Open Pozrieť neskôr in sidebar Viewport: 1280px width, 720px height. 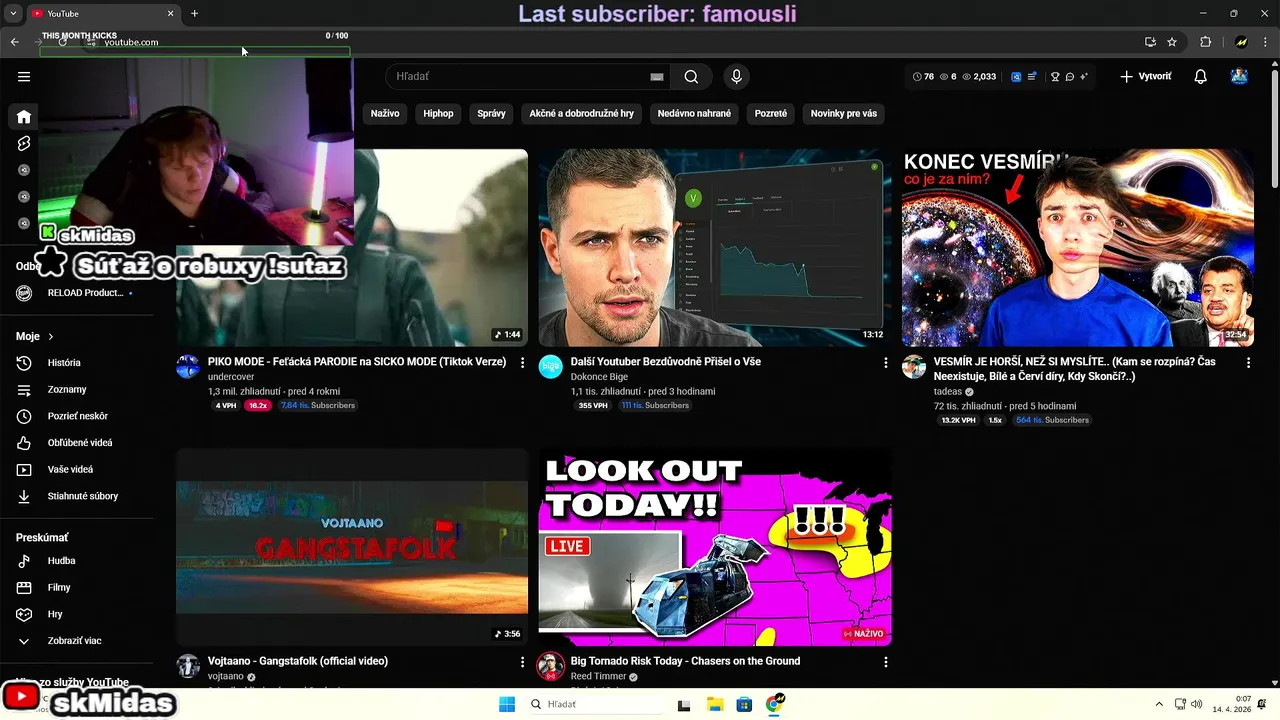coord(78,416)
